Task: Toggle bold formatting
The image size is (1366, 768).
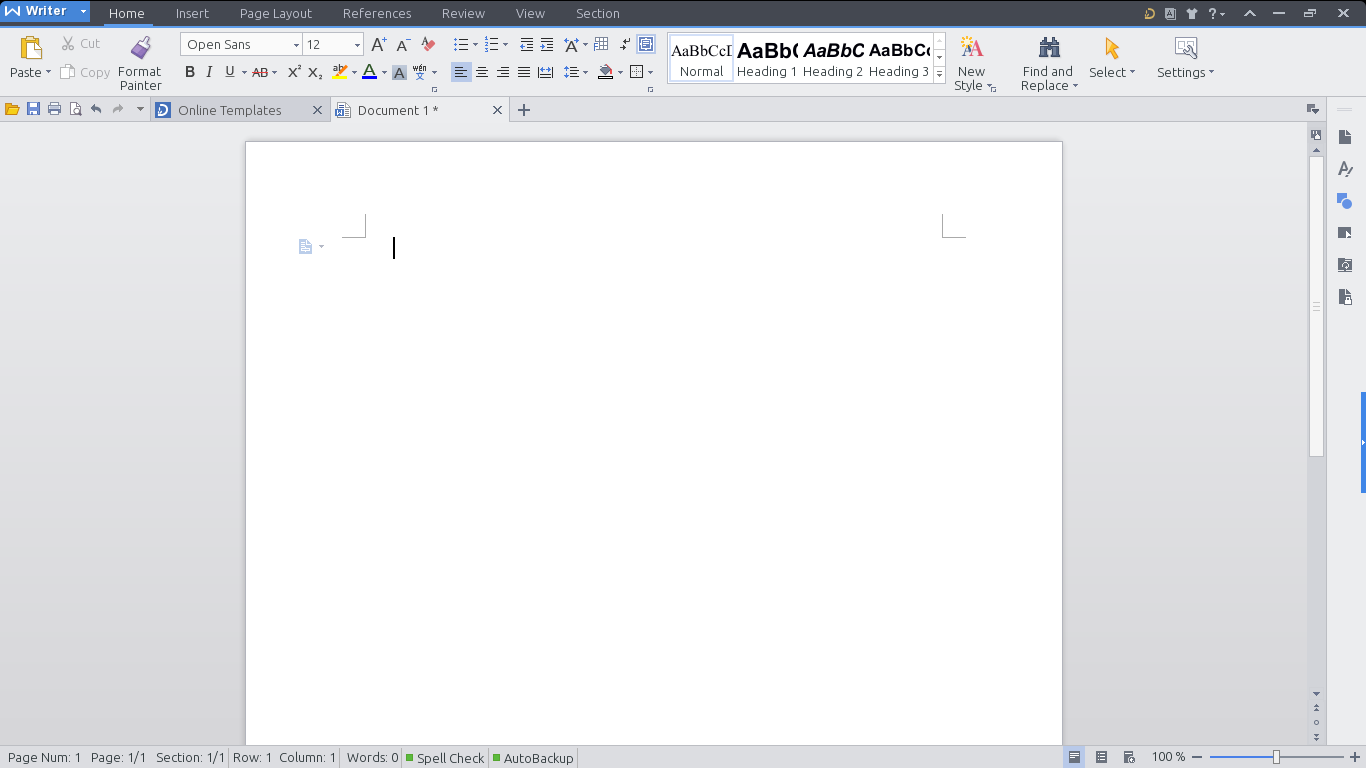Action: pyautogui.click(x=190, y=72)
